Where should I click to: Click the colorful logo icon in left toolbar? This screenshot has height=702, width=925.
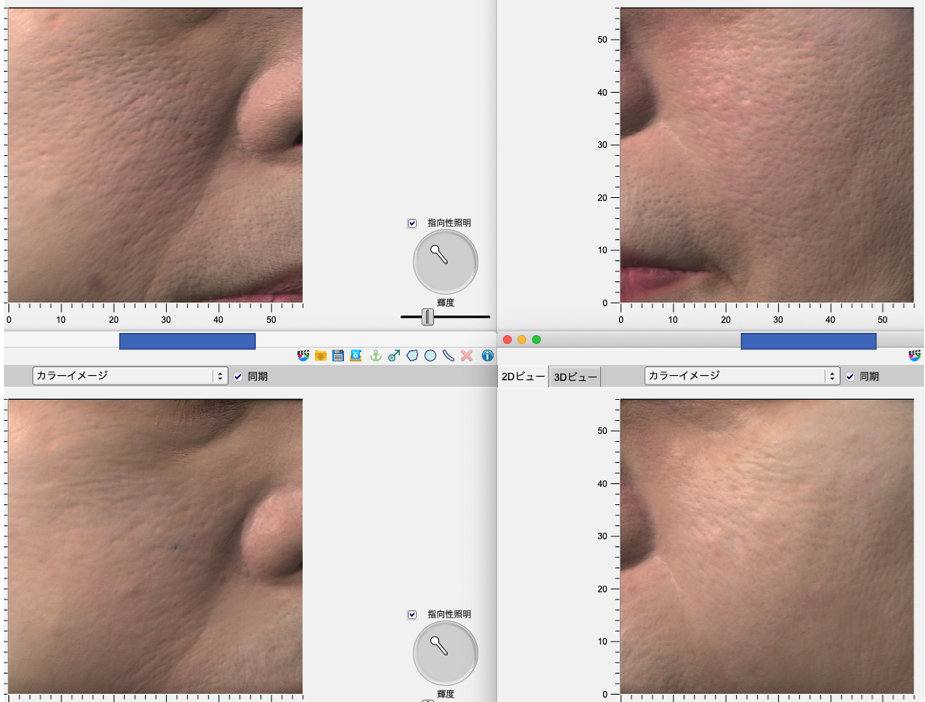(x=303, y=356)
